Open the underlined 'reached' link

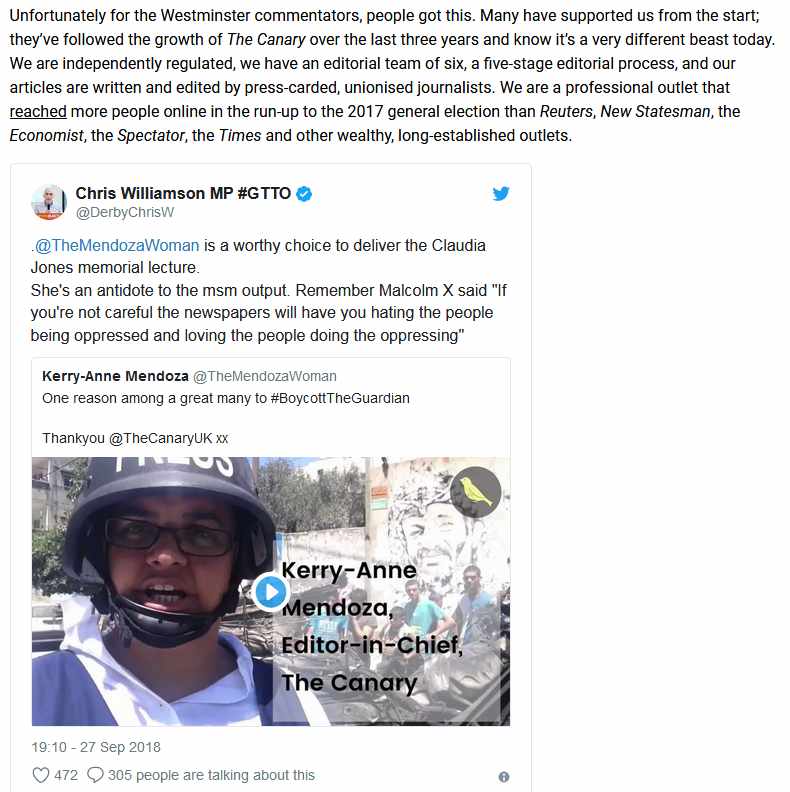38,111
